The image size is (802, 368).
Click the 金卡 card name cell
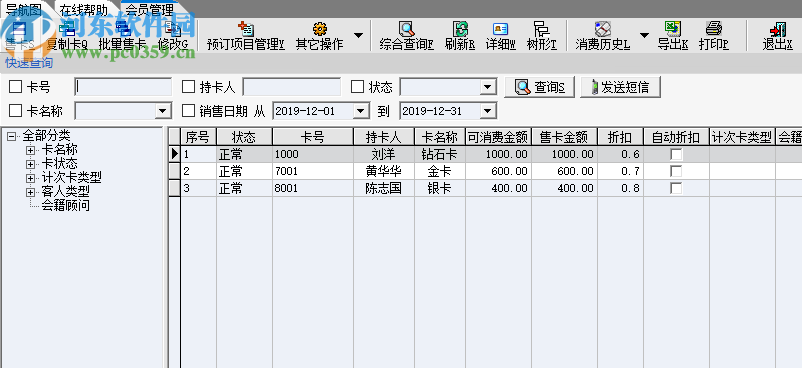(x=440, y=171)
